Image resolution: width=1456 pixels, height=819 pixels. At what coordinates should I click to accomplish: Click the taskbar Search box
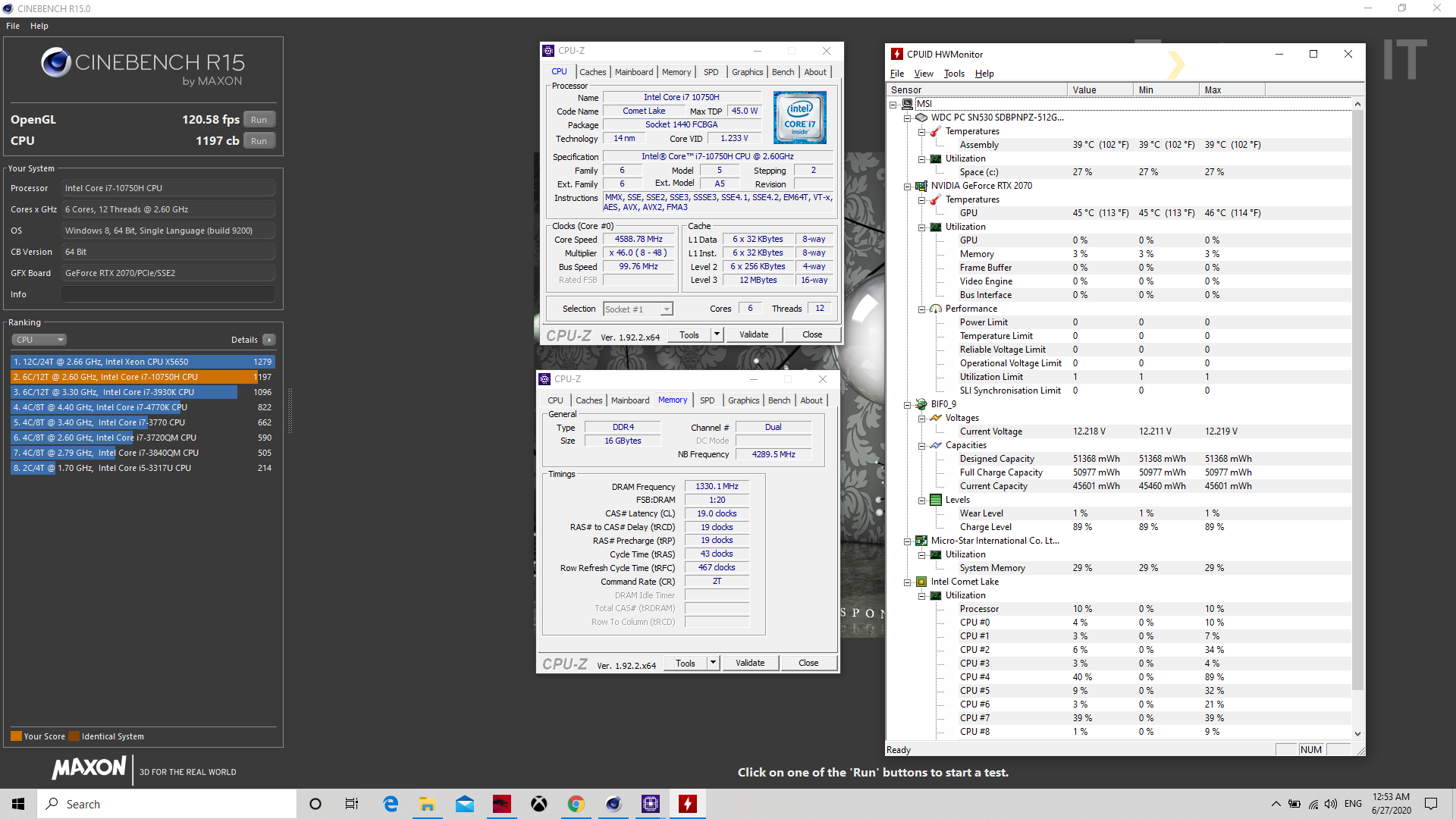[x=167, y=804]
